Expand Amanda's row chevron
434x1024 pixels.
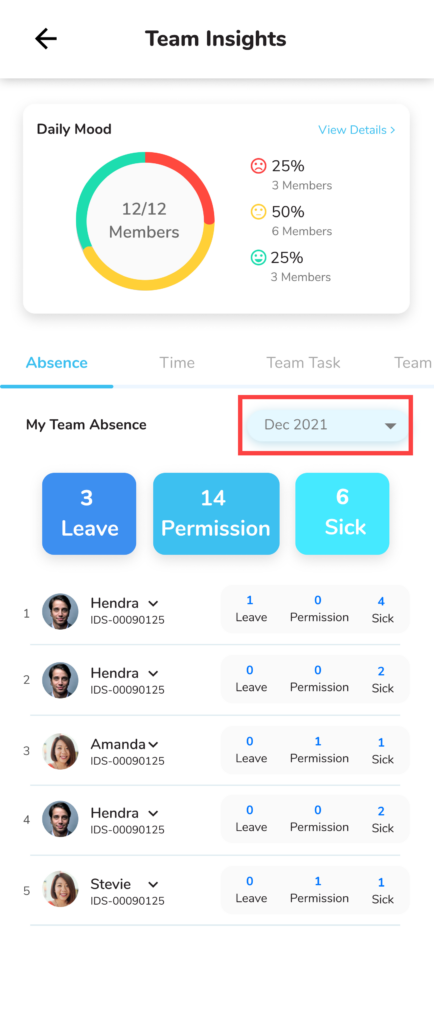click(x=153, y=744)
